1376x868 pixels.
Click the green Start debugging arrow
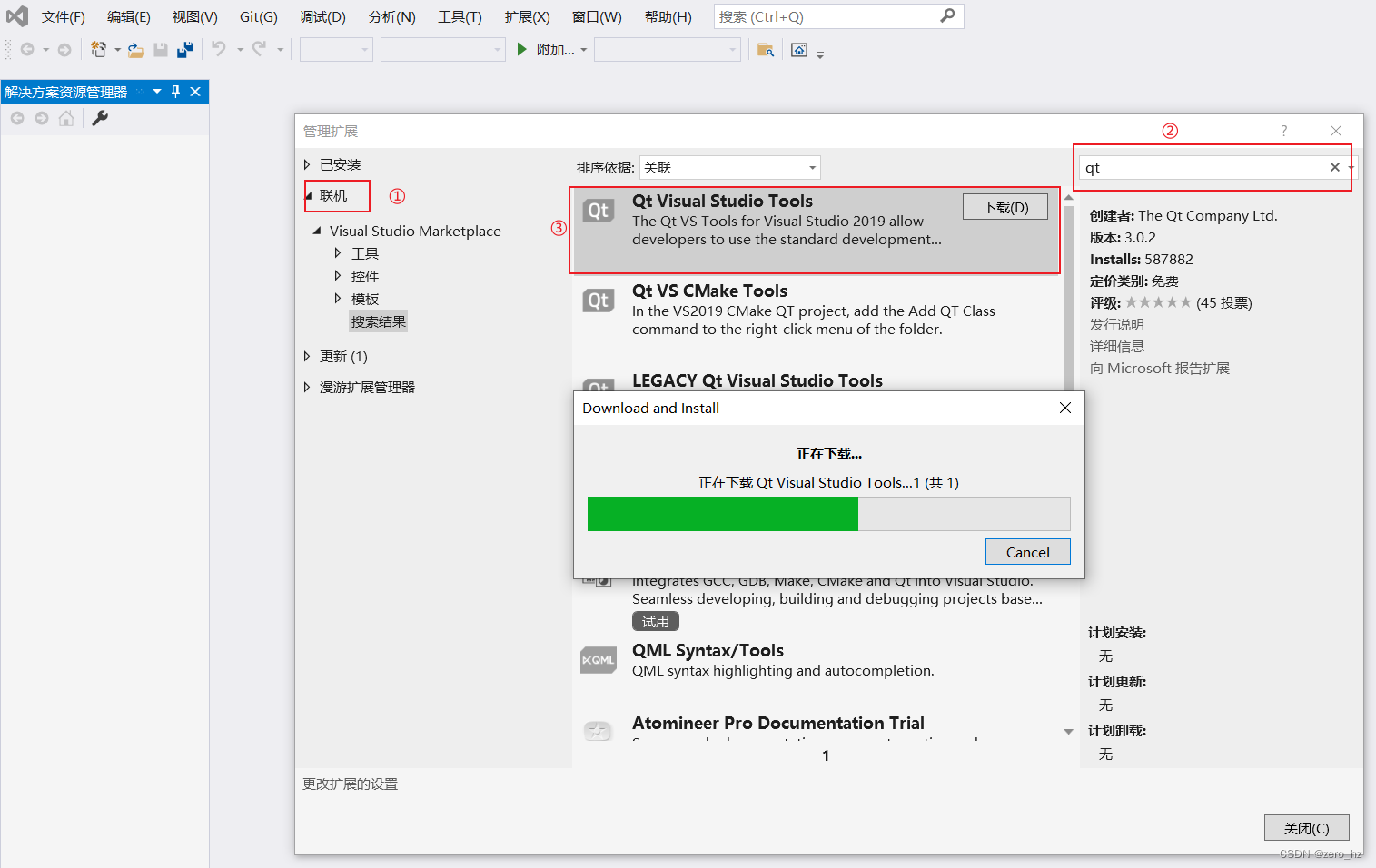click(521, 49)
